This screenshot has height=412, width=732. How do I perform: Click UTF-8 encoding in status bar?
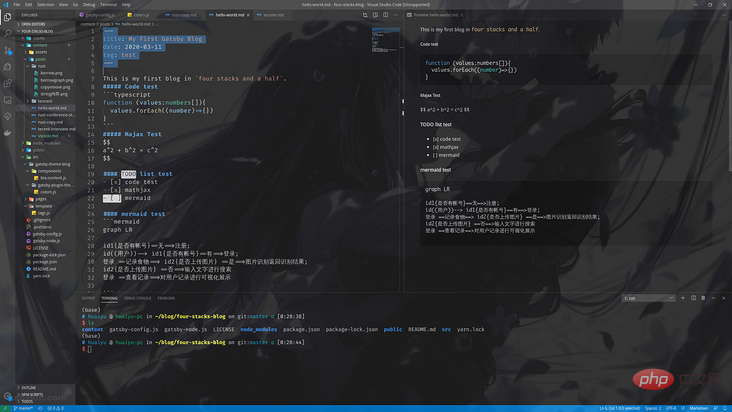[671, 408]
